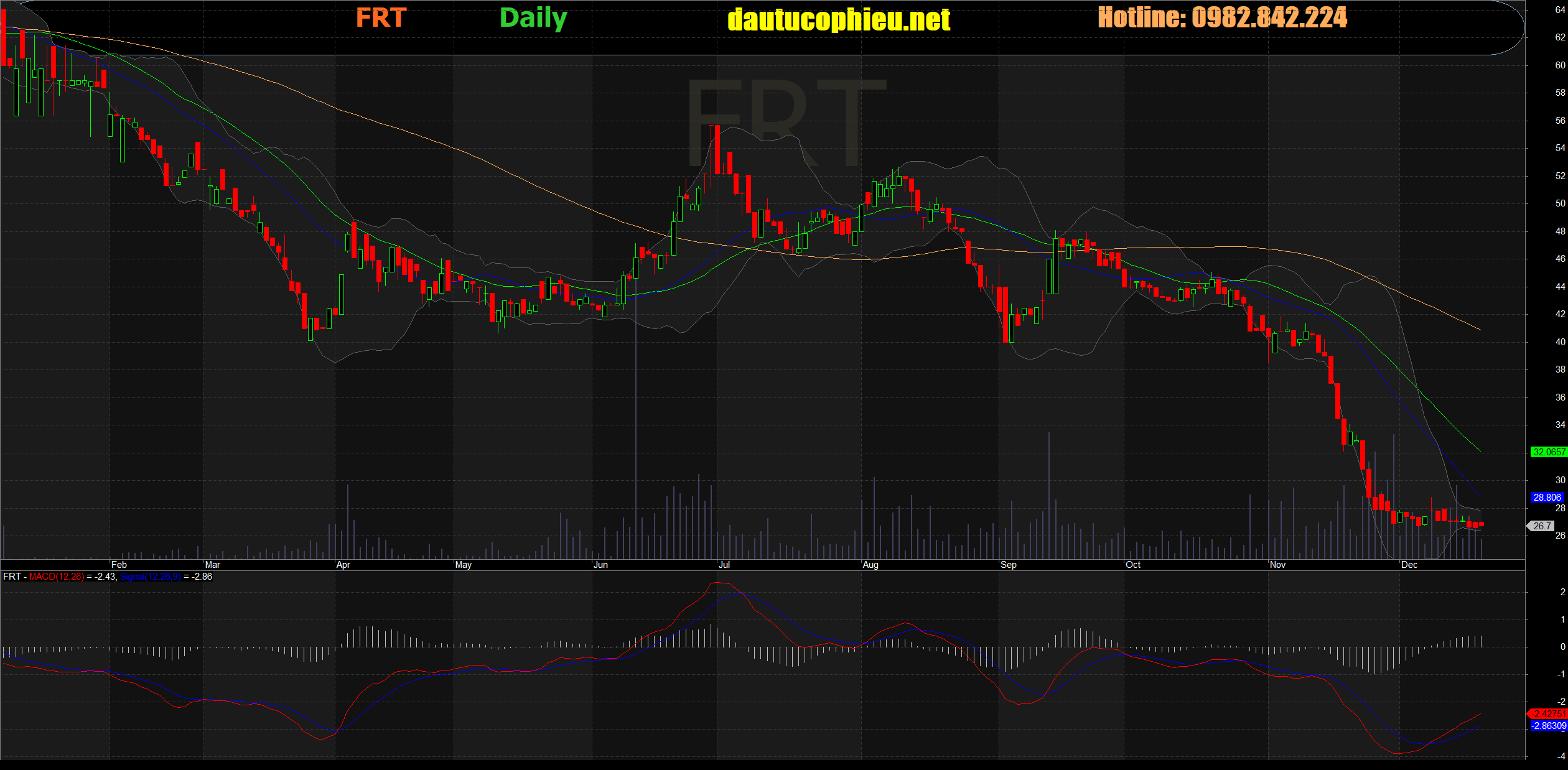
Task: Click the Dec marker on time axis
Action: click(x=1409, y=565)
